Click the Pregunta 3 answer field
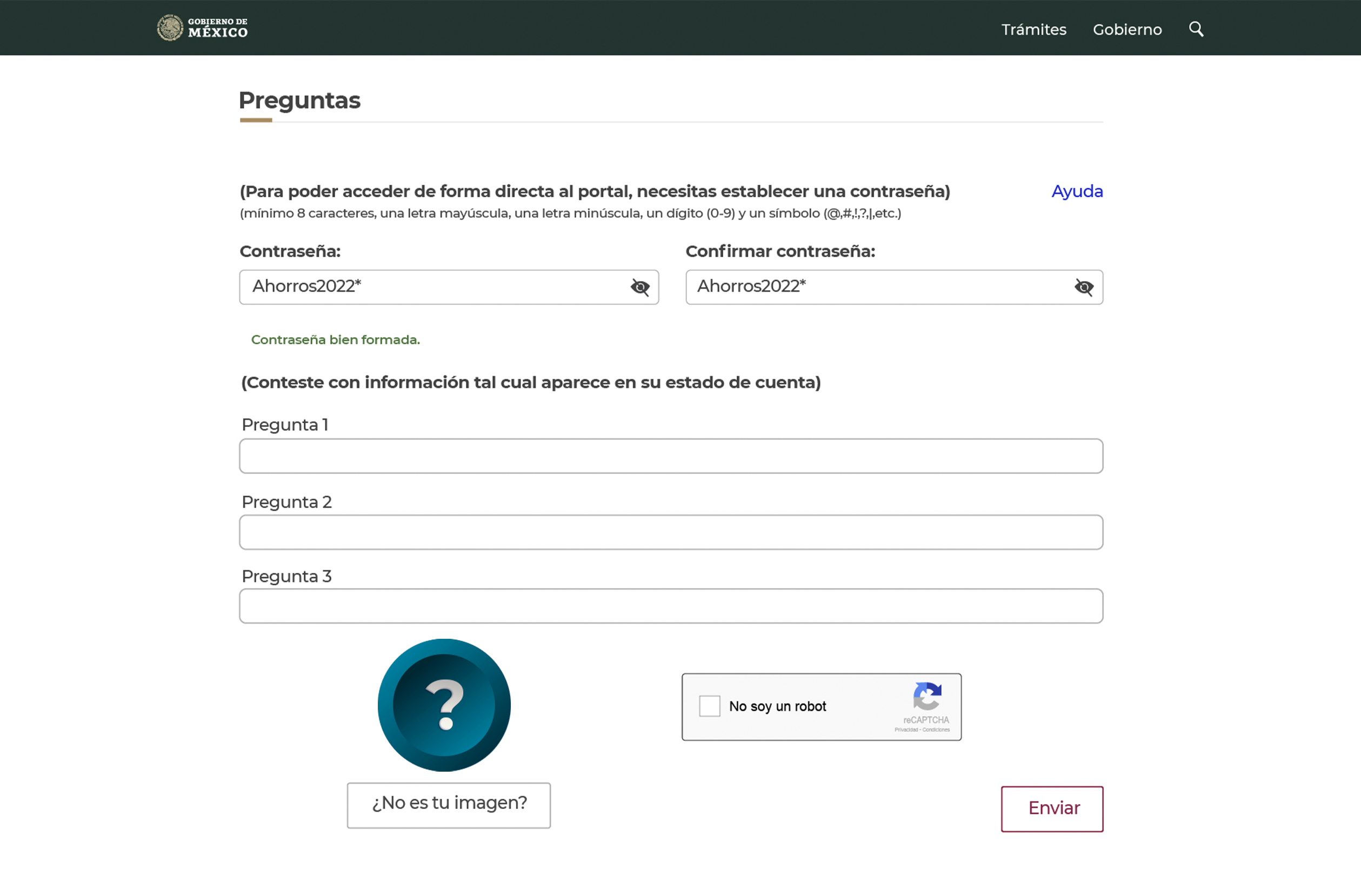Viewport: 1361px width, 896px height. point(670,605)
